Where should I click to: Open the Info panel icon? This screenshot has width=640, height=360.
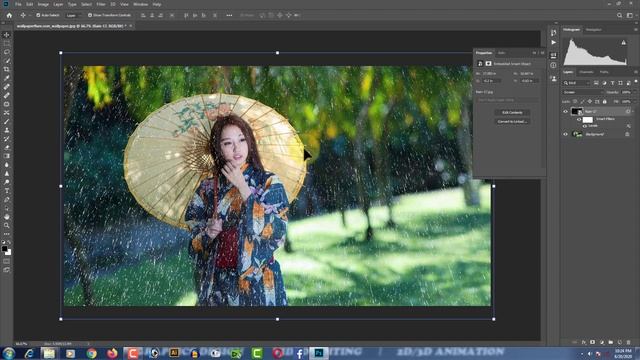[553, 65]
